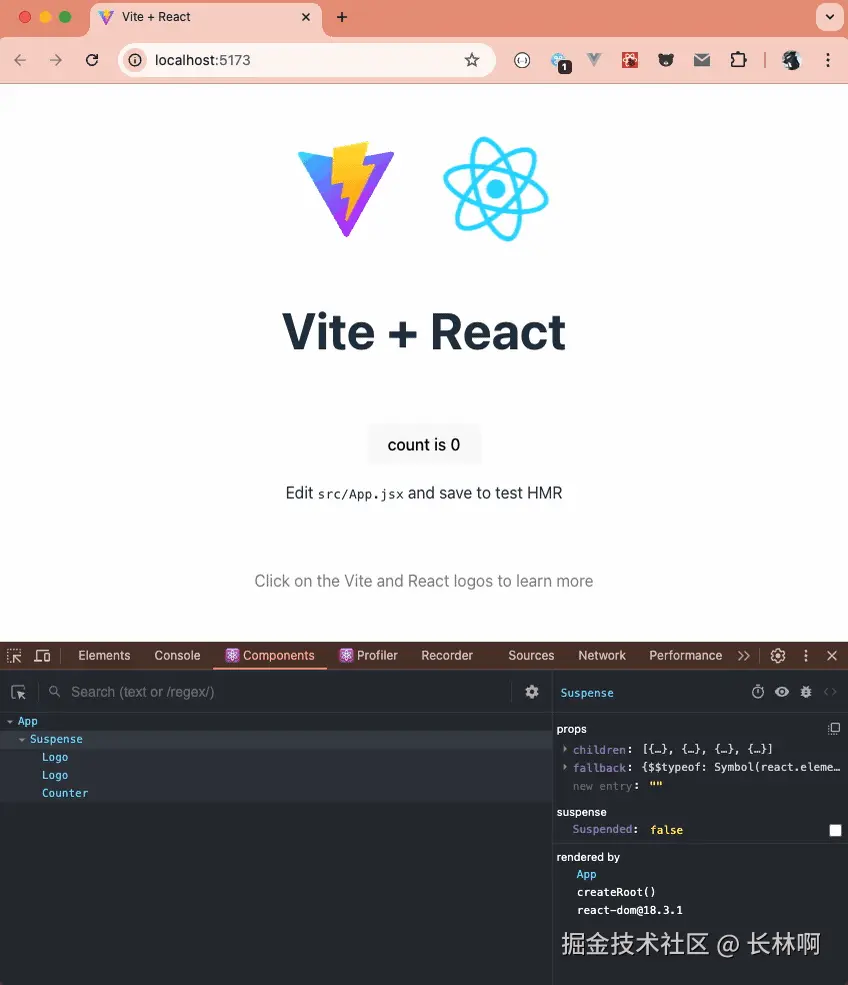Screen dimensions: 848x985
Task: Reload the localhost page
Action: click(x=92, y=60)
